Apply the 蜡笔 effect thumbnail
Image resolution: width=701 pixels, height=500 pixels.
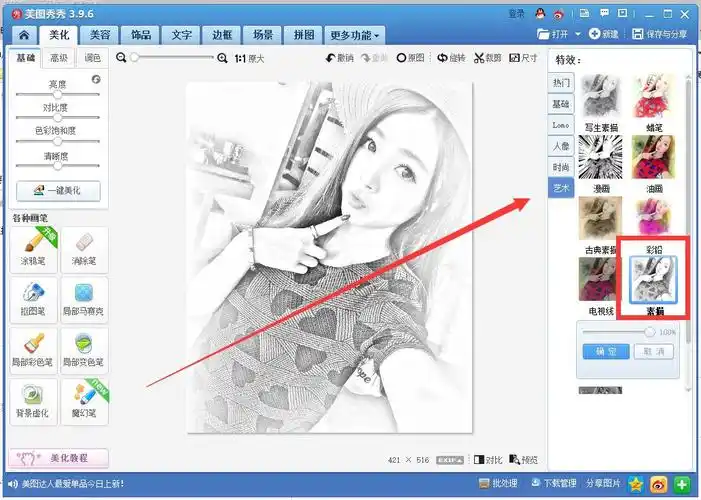click(654, 97)
